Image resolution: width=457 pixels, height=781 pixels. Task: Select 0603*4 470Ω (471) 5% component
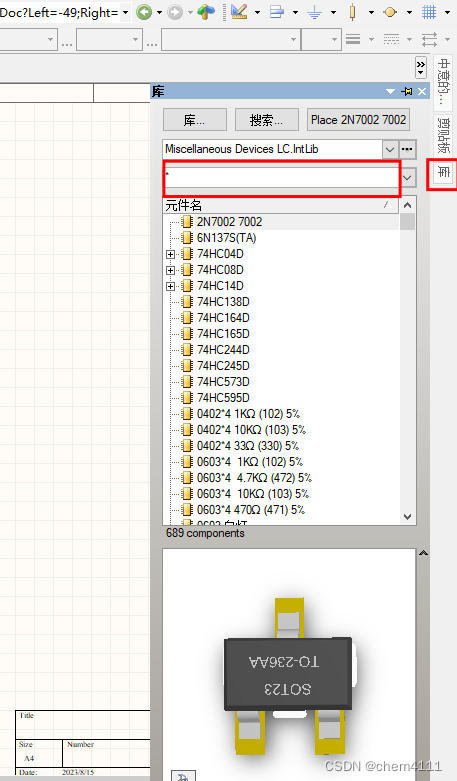(x=251, y=510)
